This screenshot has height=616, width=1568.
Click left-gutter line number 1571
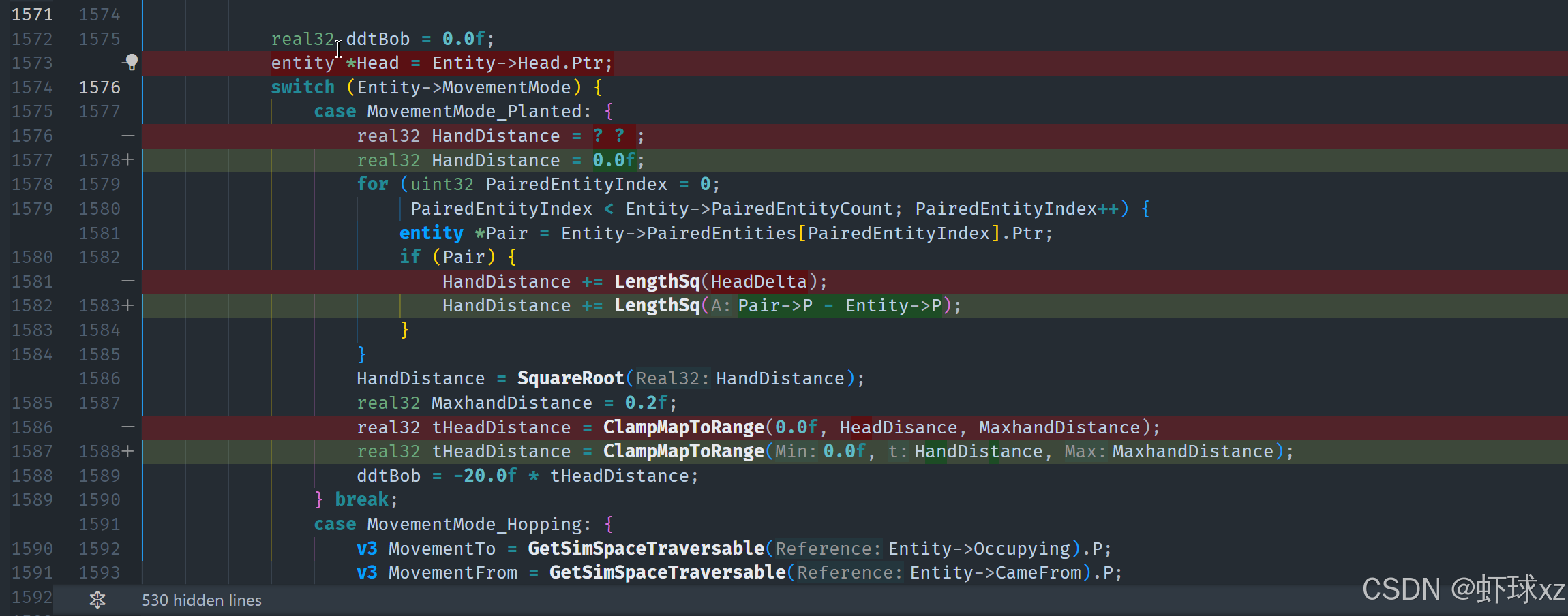click(x=32, y=14)
